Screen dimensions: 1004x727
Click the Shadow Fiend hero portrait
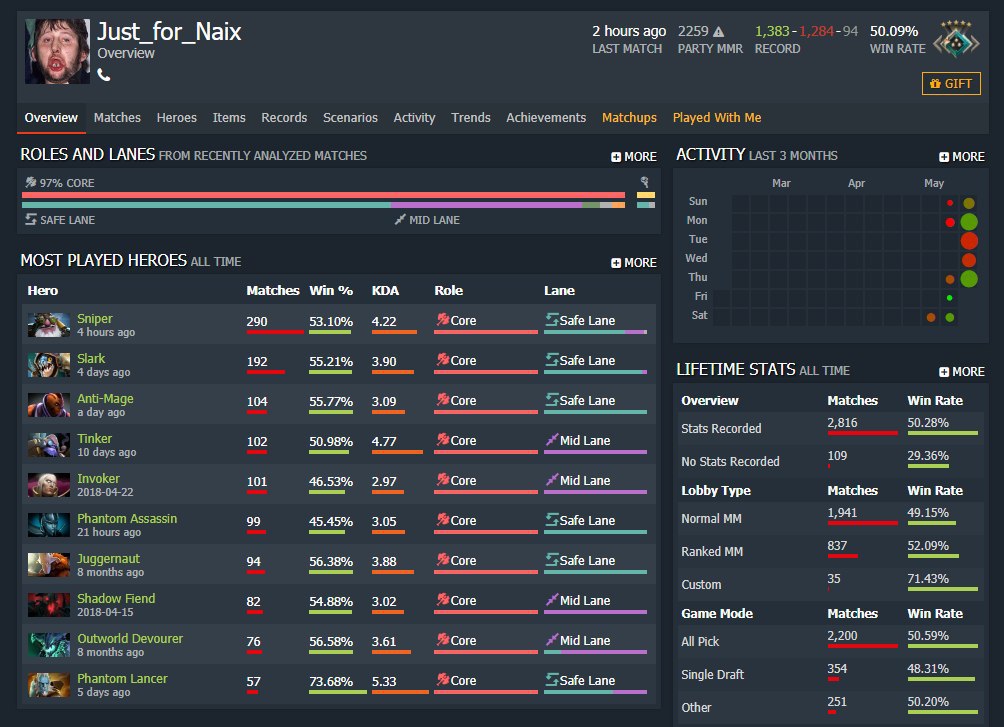tap(49, 605)
